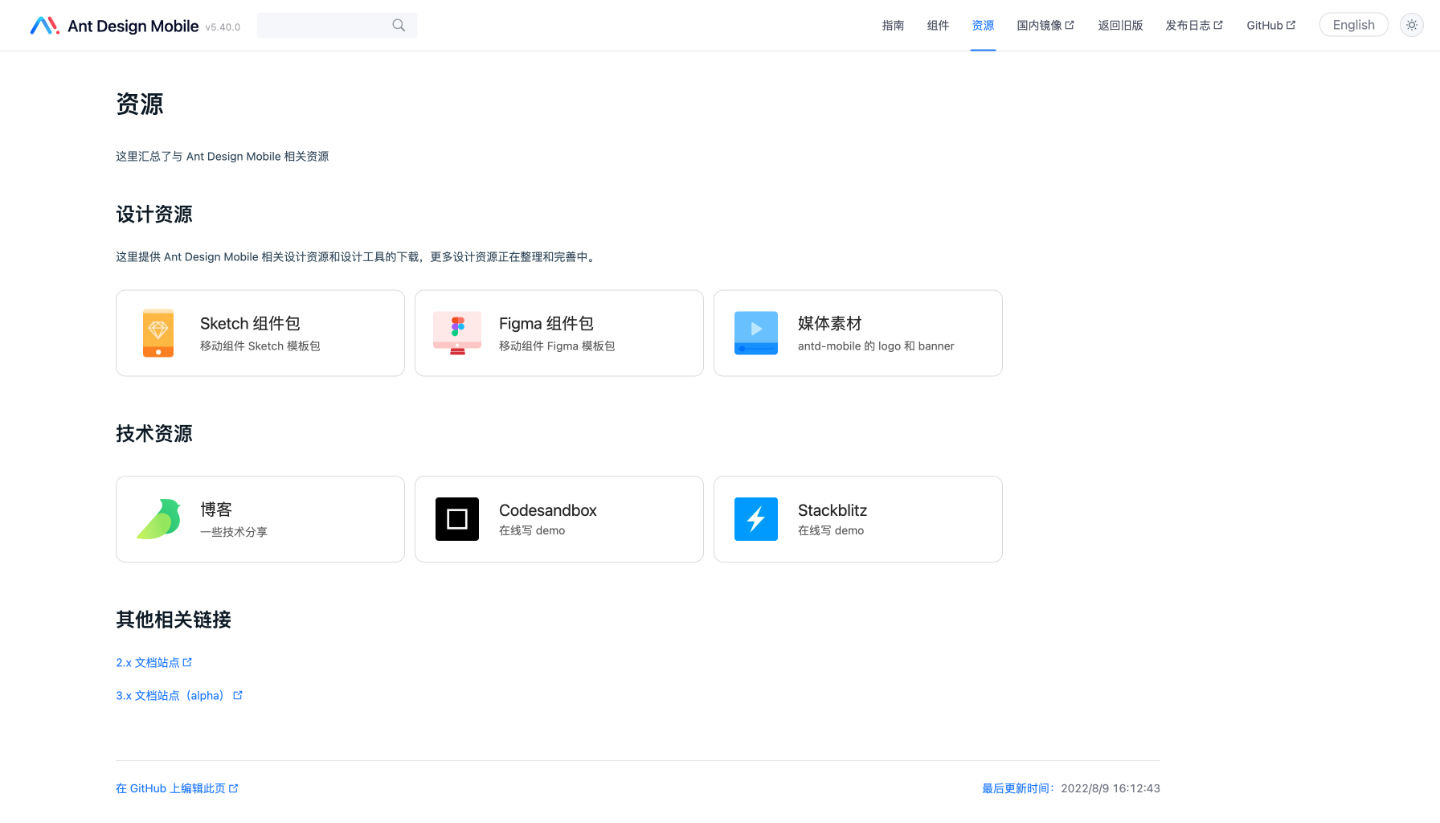Open the 3.x 文档站点（alpha） link
Screen dimensions: 1440x823
point(179,695)
